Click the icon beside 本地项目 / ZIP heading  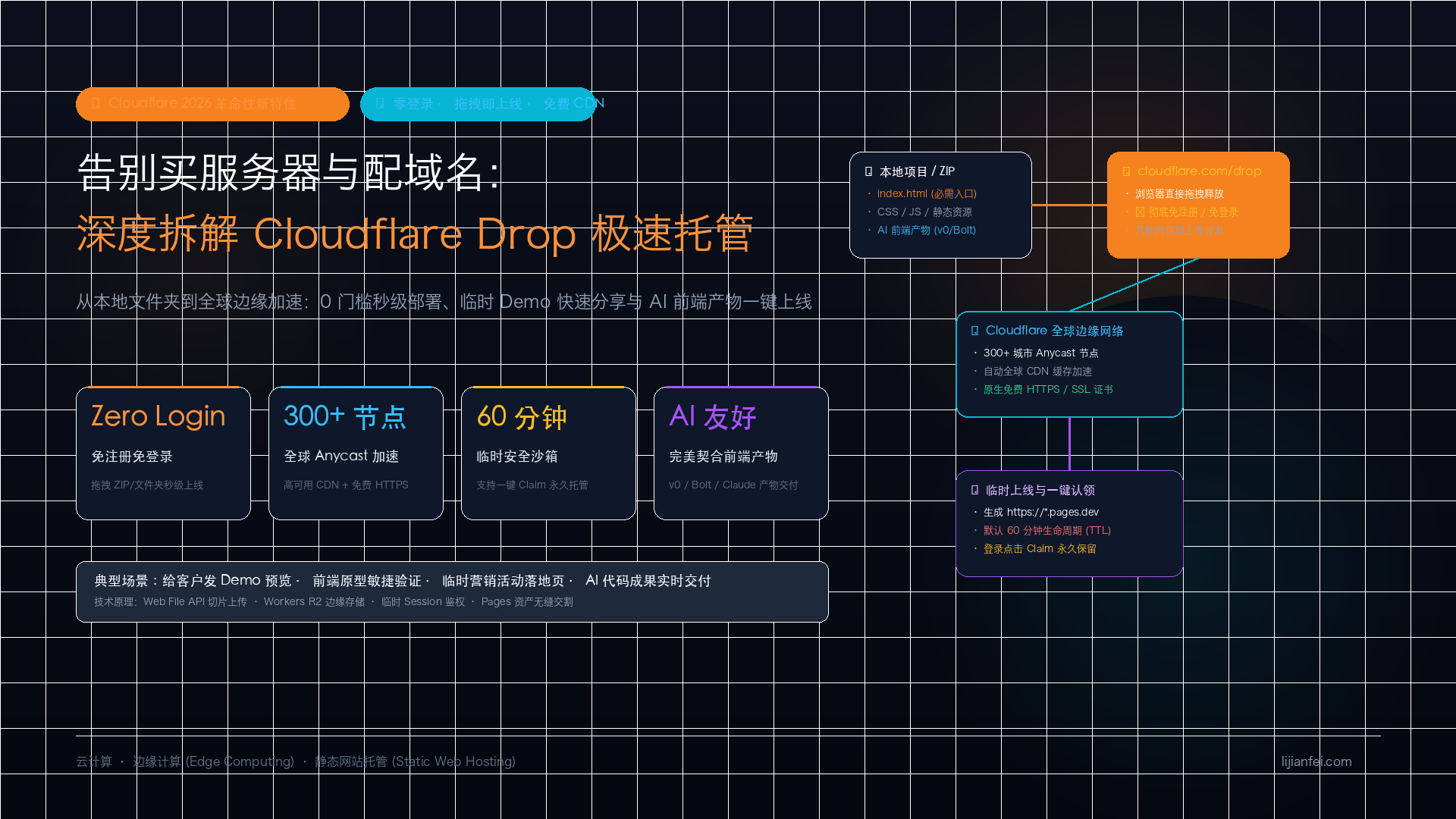(868, 172)
